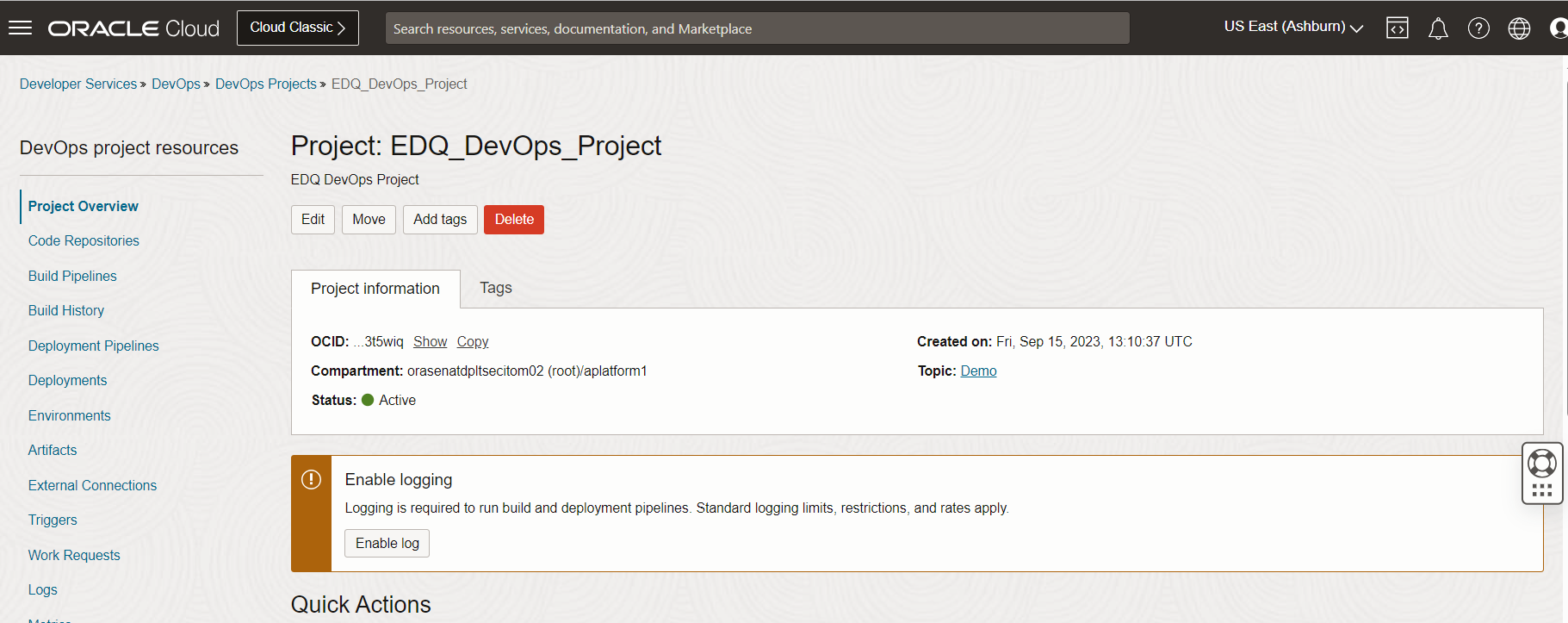Switch to the Tags tab
This screenshot has width=1568, height=623.
[x=496, y=288]
